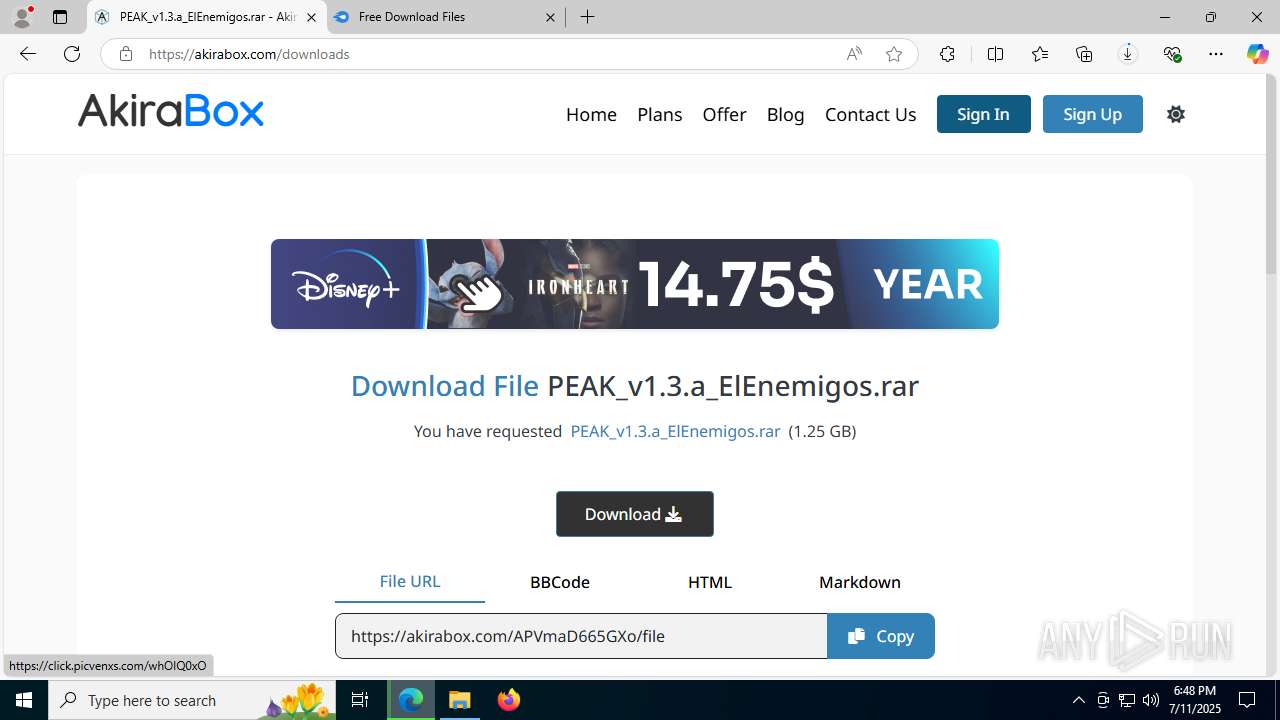Close the PEAK_v1.3.a_ElEnemigos.rar tab
The image size is (1280, 720).
(311, 17)
